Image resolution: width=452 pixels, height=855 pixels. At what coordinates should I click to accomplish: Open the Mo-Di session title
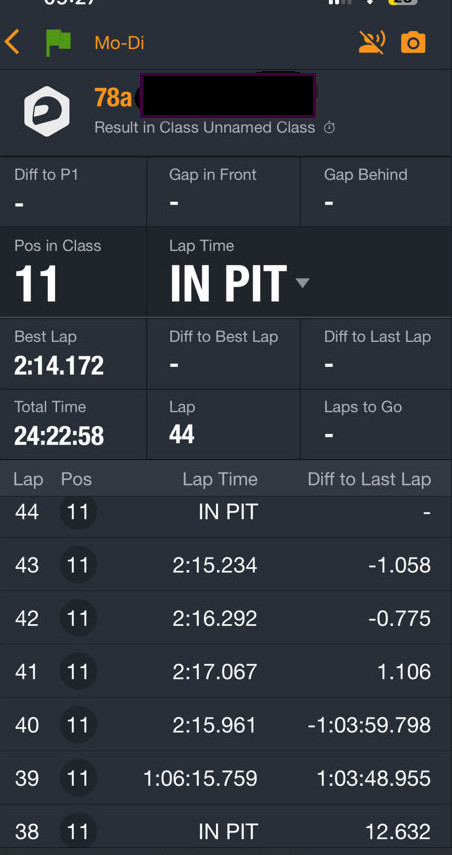tap(119, 43)
